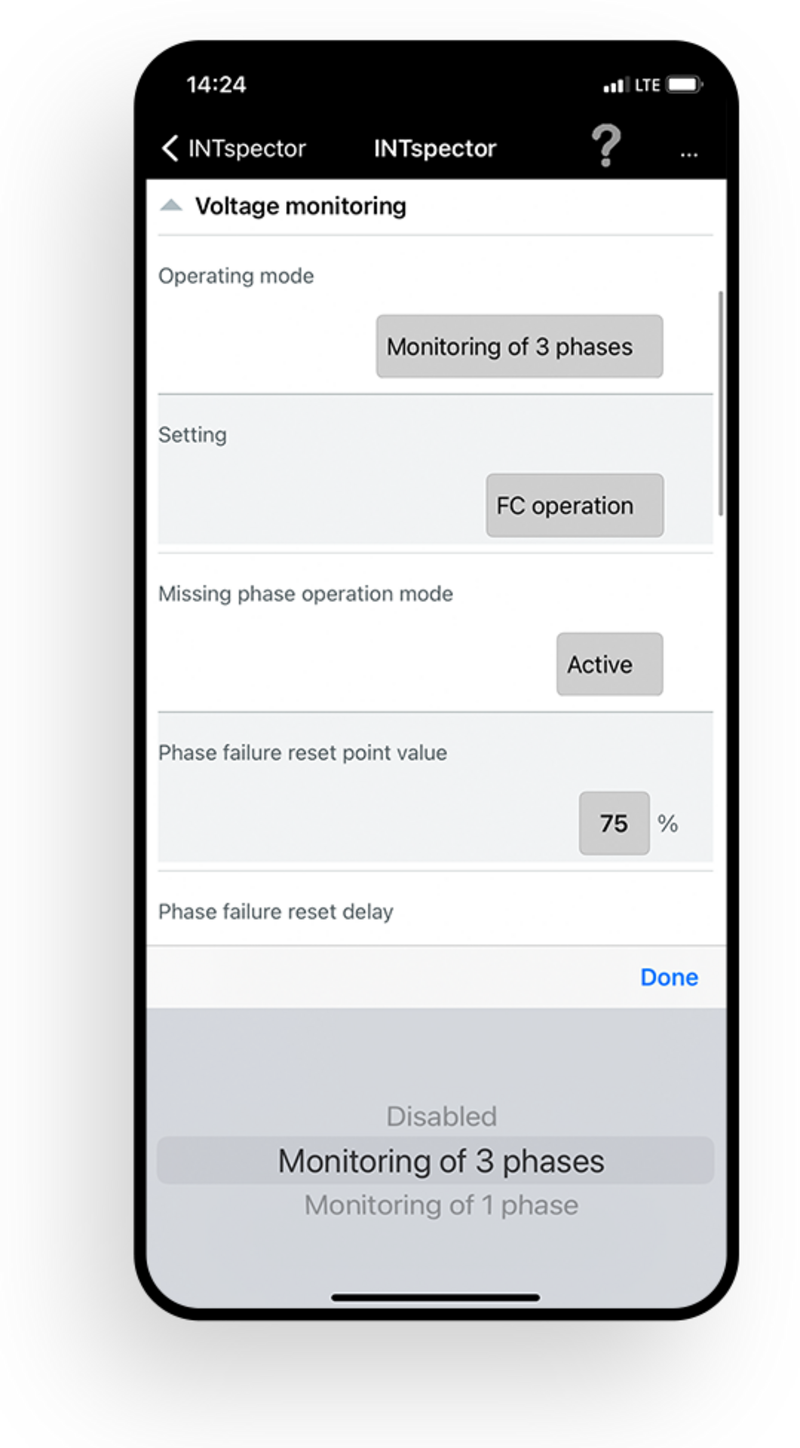The image size is (800, 1448).
Task: Collapse Voltage monitoring section triangle
Action: click(171, 206)
